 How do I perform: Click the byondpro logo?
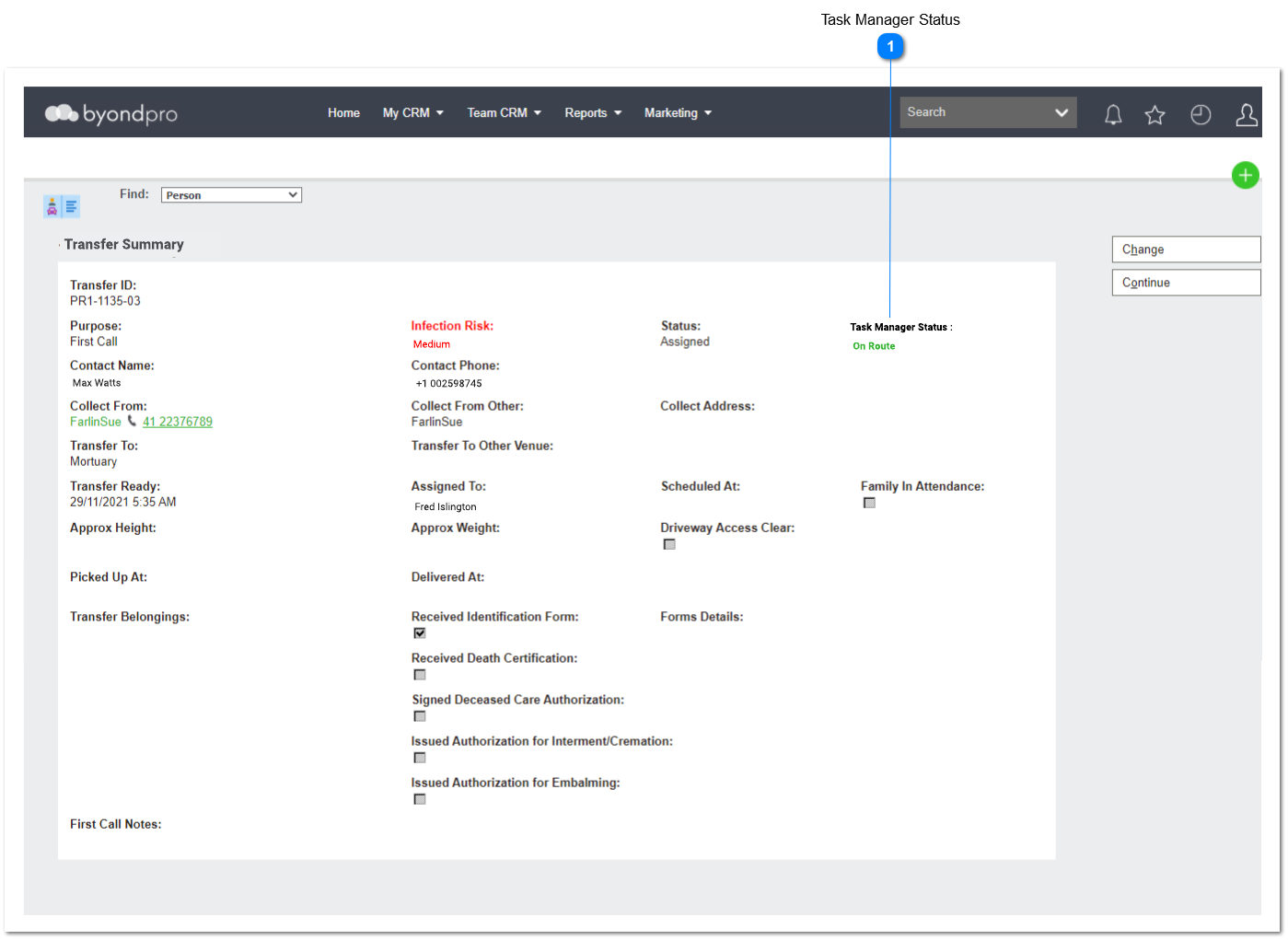[x=110, y=113]
